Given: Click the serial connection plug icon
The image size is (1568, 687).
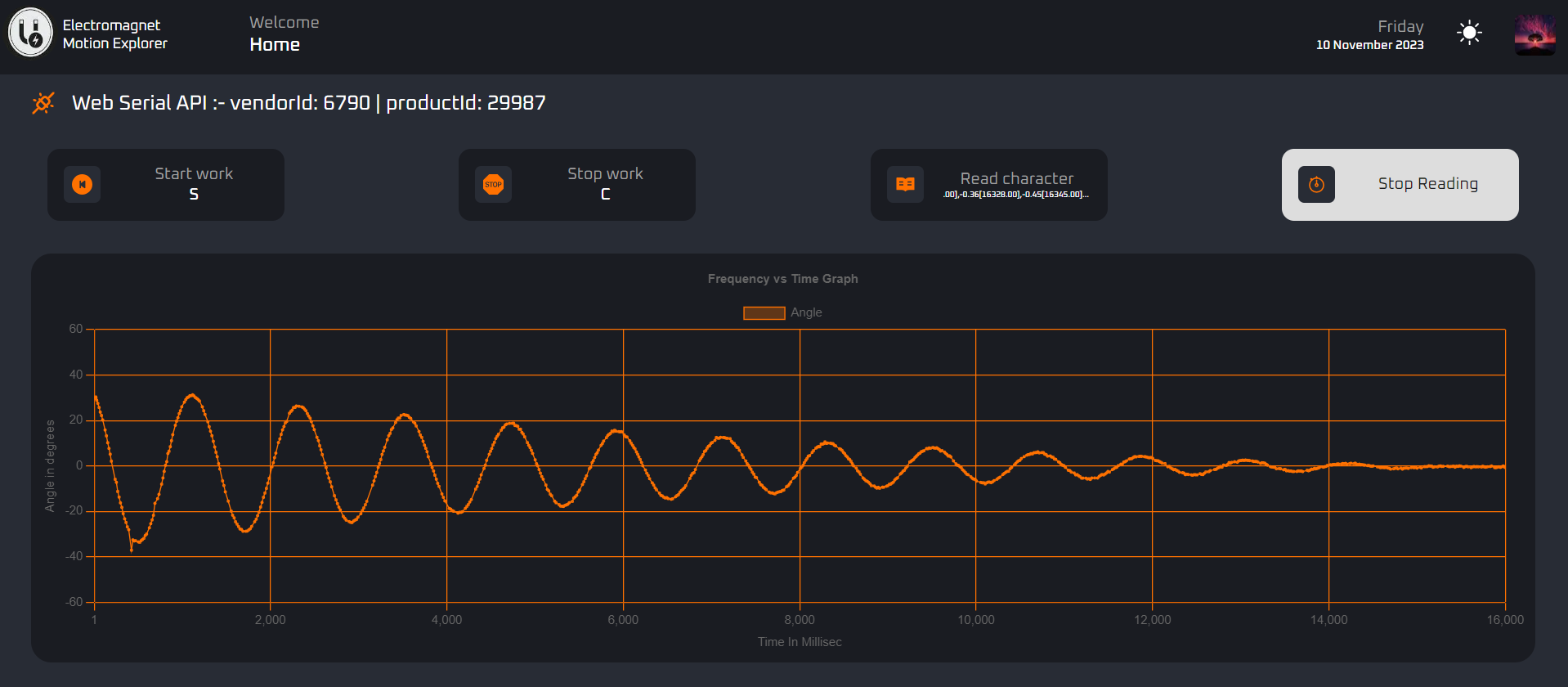Looking at the screenshot, I should [43, 103].
